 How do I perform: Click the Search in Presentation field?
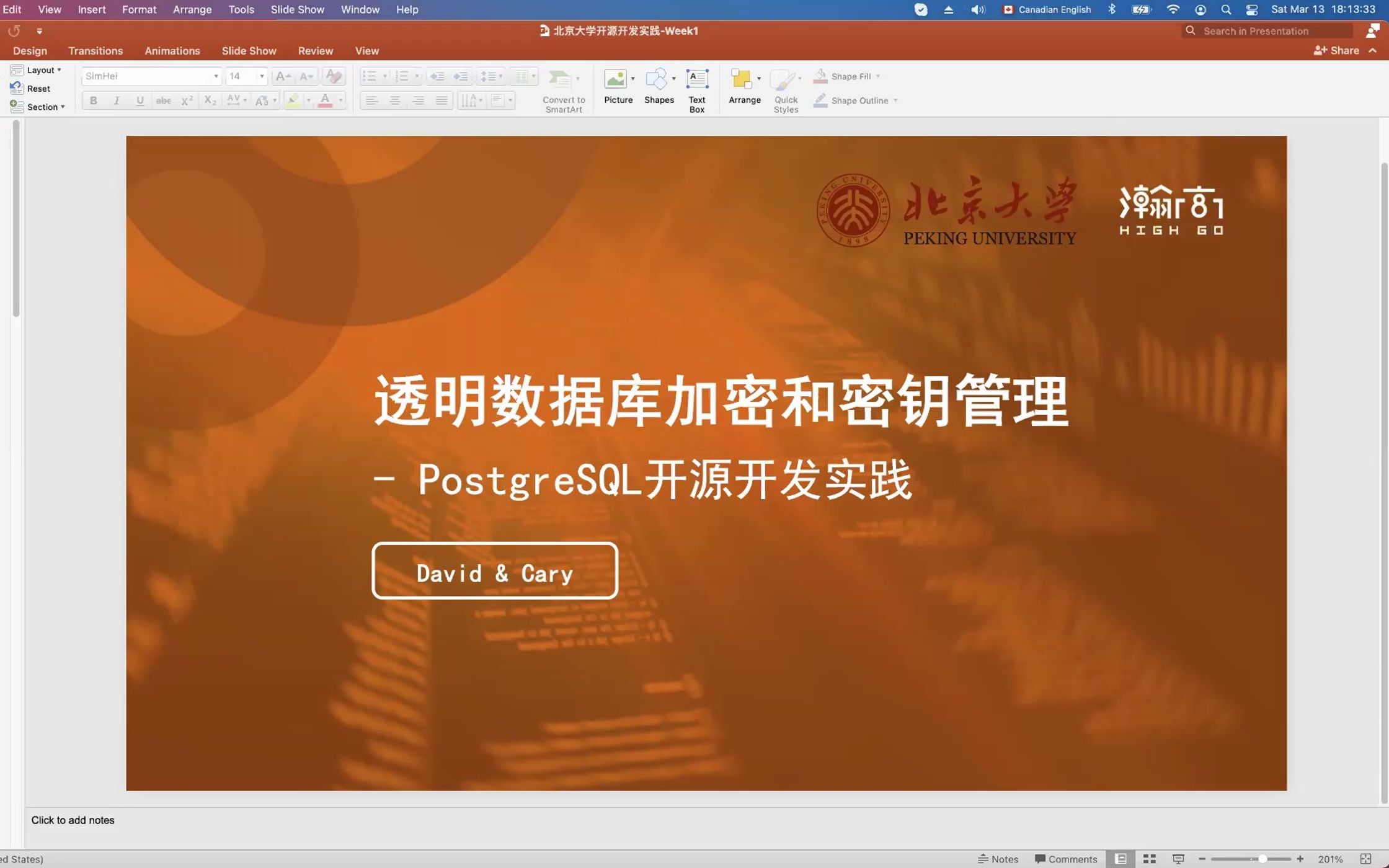pos(1266,30)
